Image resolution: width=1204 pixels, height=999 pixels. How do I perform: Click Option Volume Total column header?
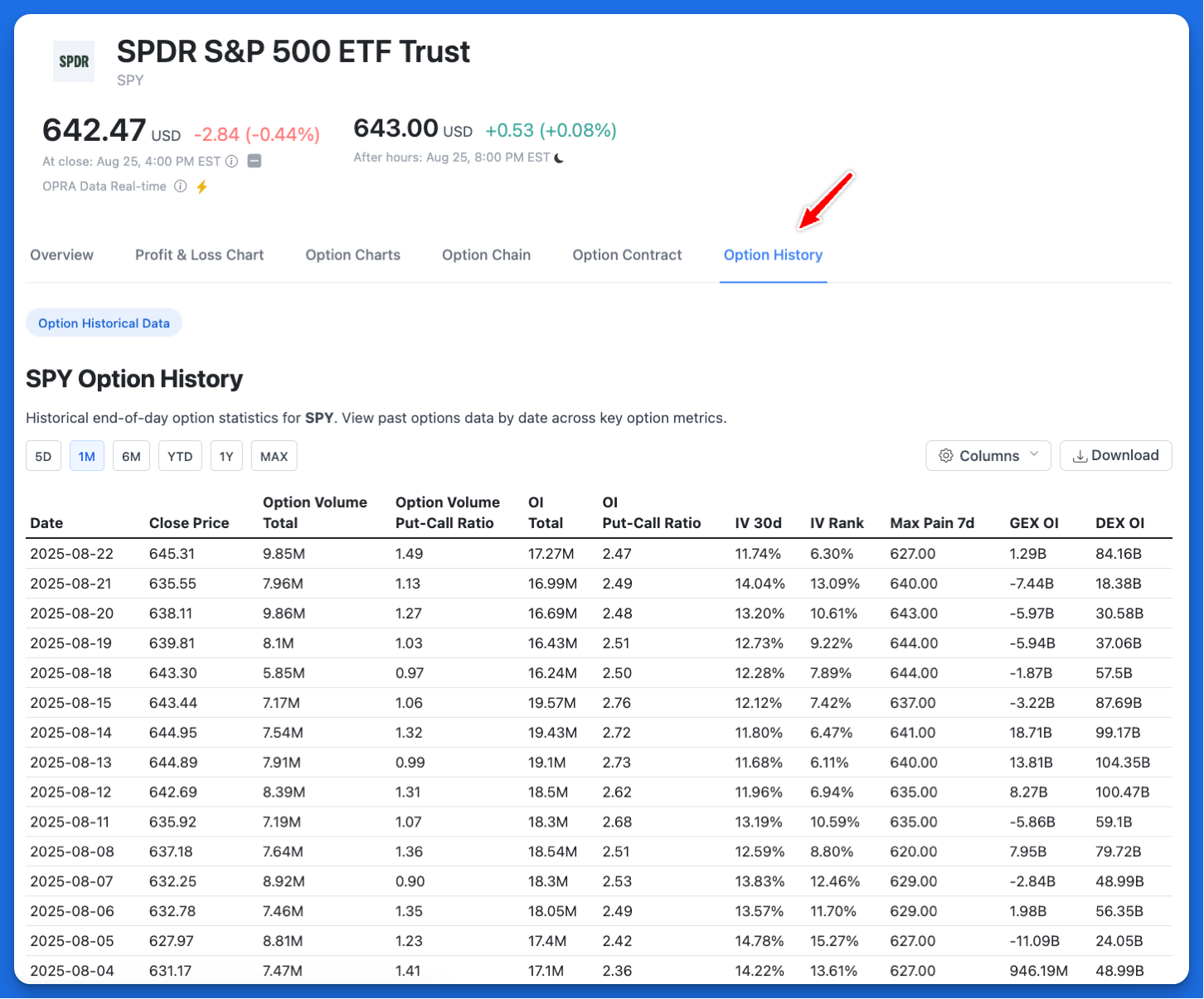pyautogui.click(x=315, y=512)
